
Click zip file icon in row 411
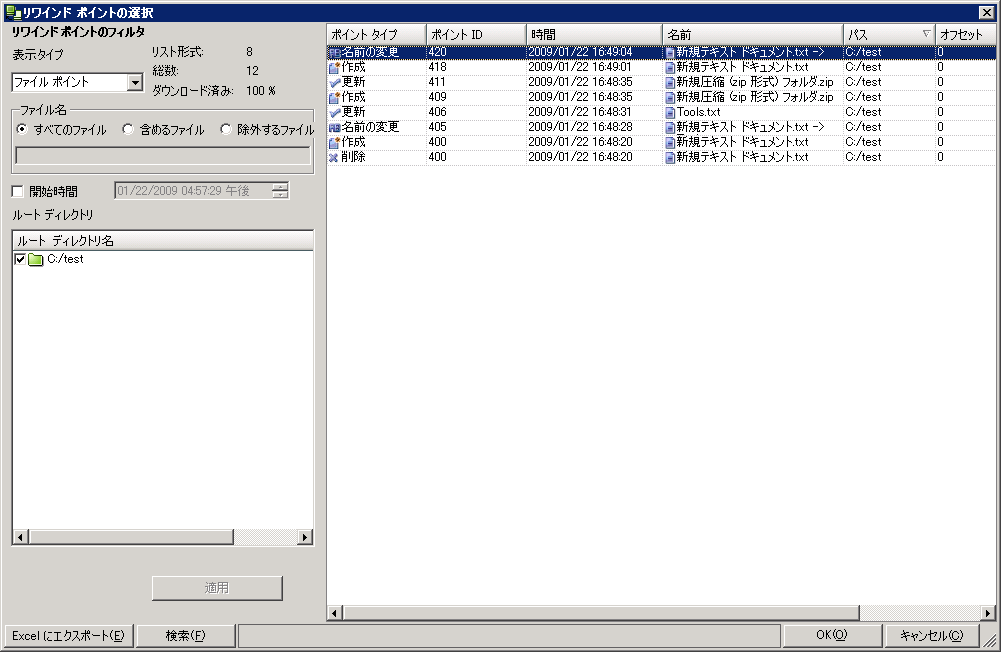pos(670,82)
